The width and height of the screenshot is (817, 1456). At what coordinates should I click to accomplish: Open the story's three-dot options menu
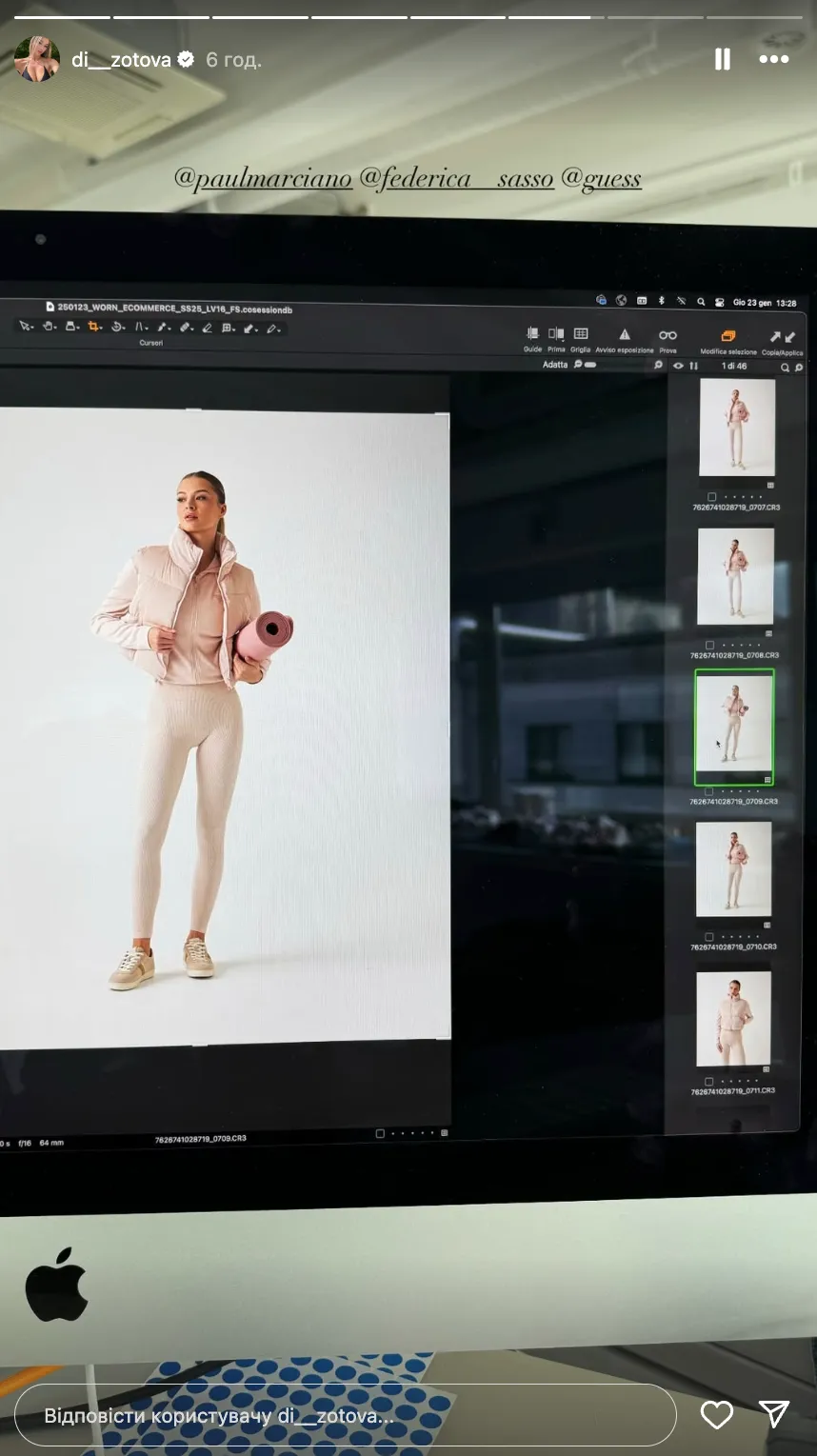tap(773, 60)
